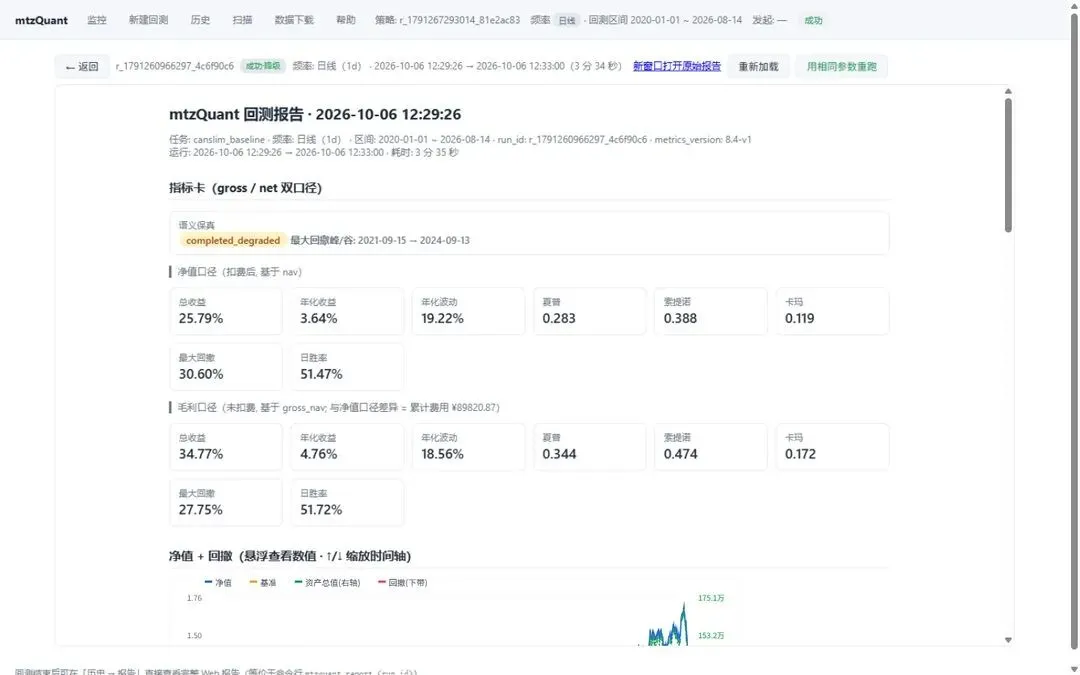Click the 指标卡 section heading
This screenshot has height=675, width=1080.
(245, 188)
